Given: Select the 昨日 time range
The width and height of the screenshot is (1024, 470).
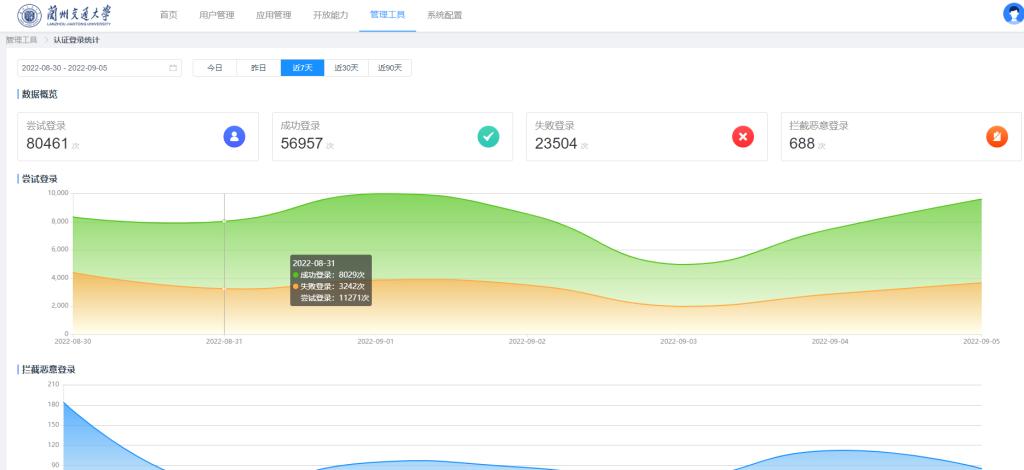Looking at the screenshot, I should point(259,68).
